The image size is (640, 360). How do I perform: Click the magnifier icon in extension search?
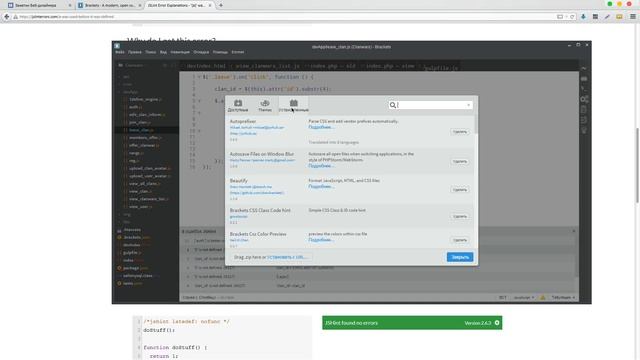(x=393, y=105)
